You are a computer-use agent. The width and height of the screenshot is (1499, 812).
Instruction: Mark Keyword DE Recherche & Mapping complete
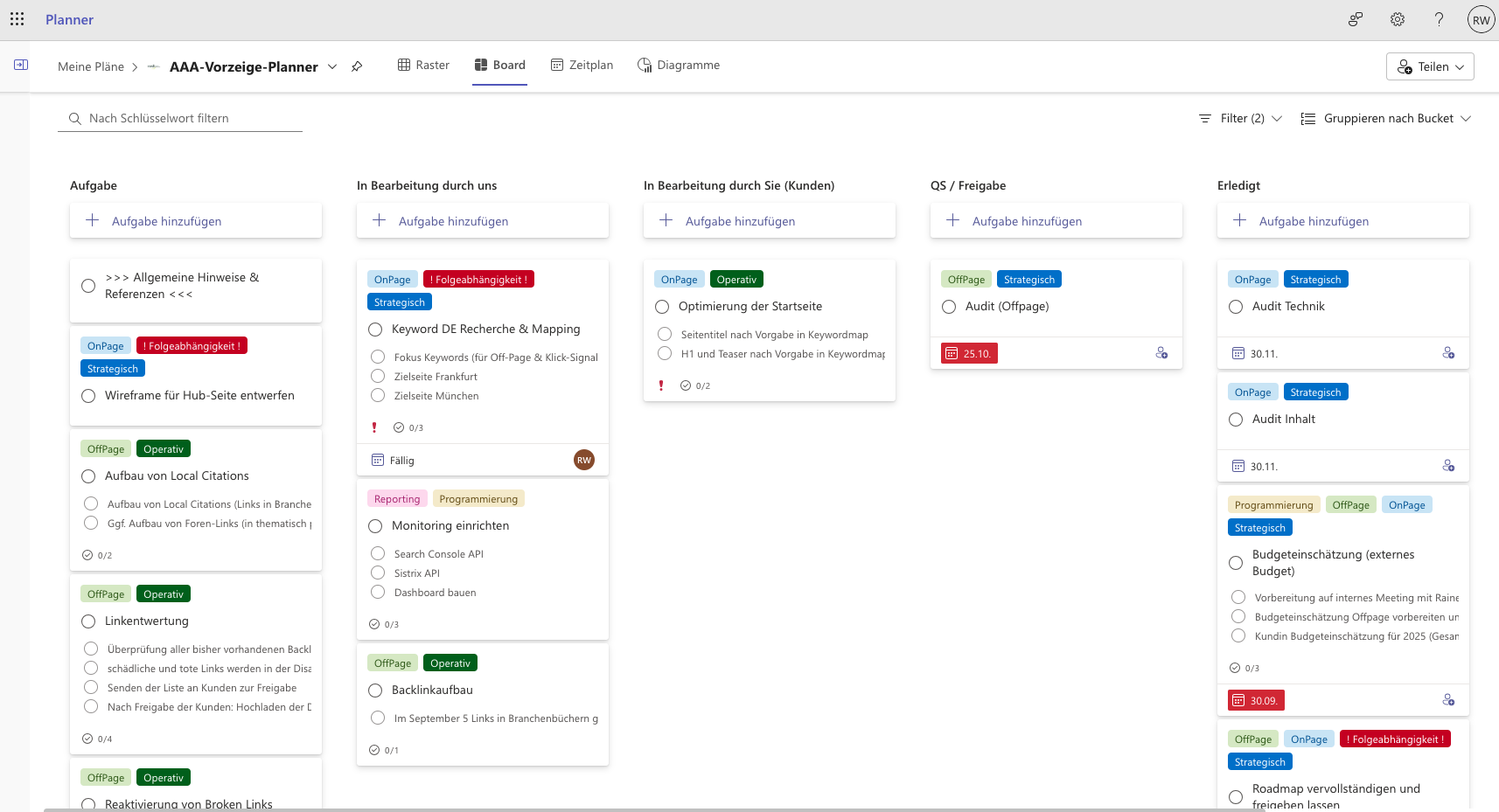coord(375,330)
